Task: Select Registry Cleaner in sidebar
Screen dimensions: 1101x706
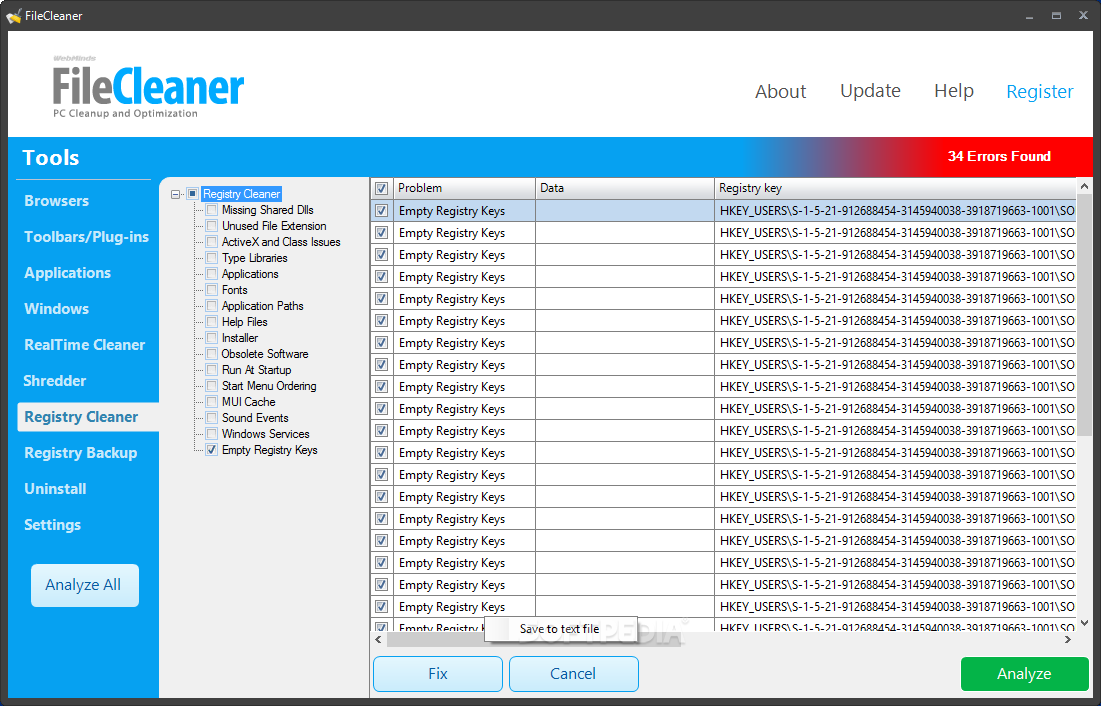Action: [x=88, y=417]
